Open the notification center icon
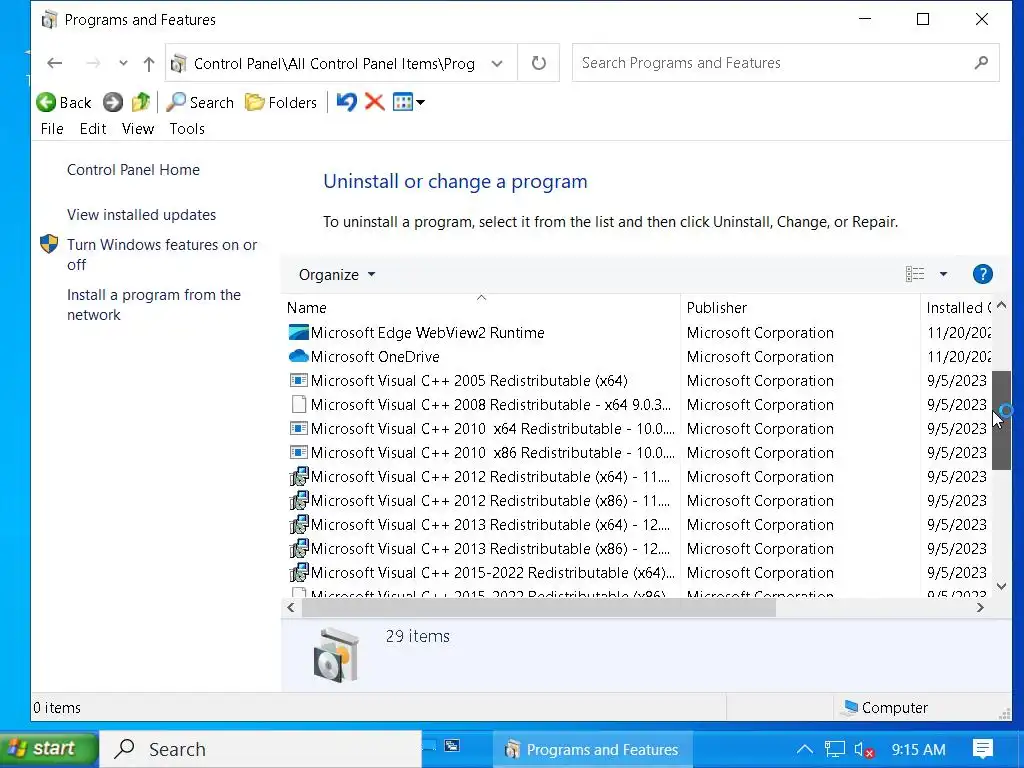Viewport: 1024px width, 768px height. 982,749
